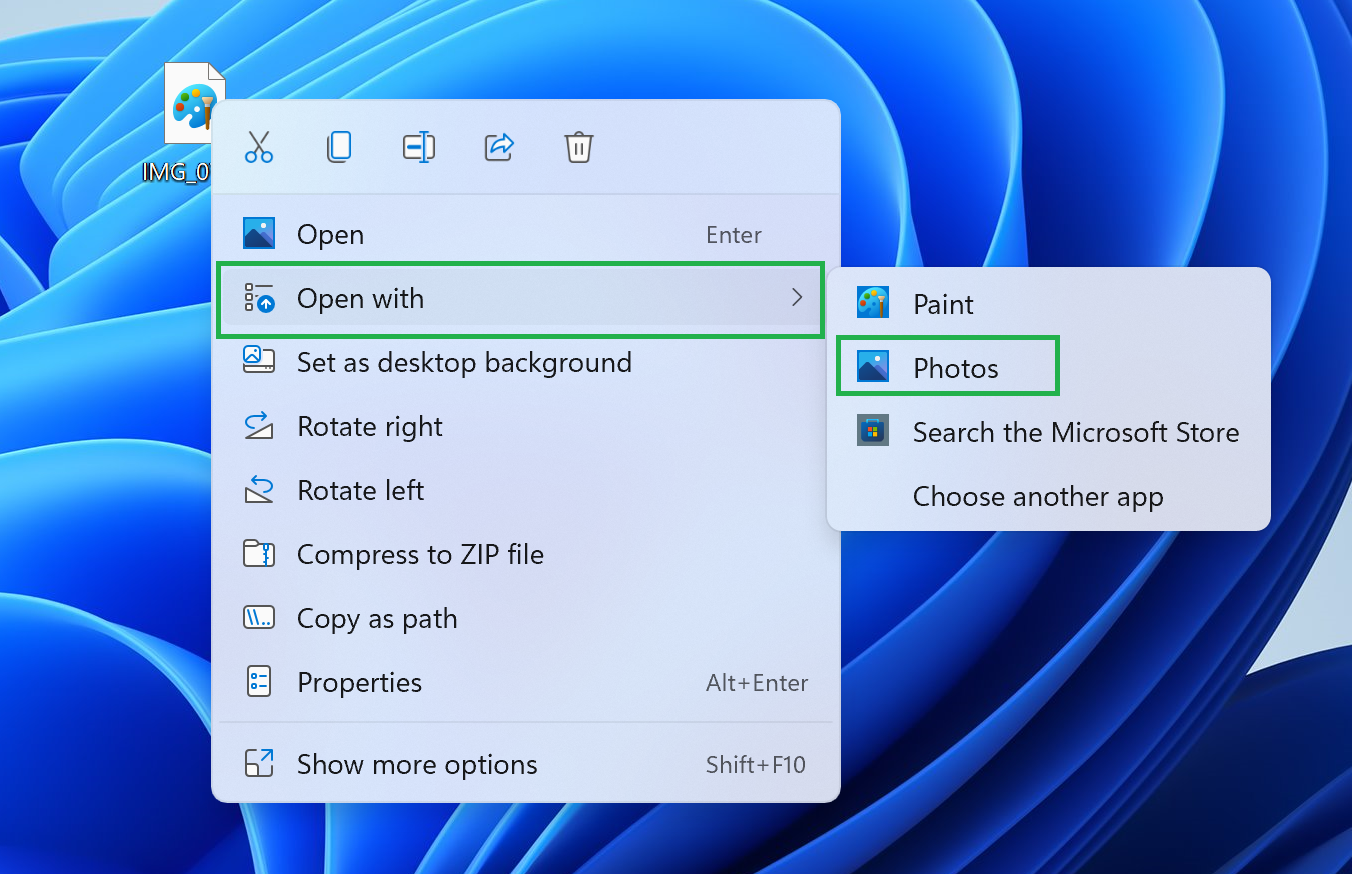Click the Photos app icon in the submenu

click(872, 366)
